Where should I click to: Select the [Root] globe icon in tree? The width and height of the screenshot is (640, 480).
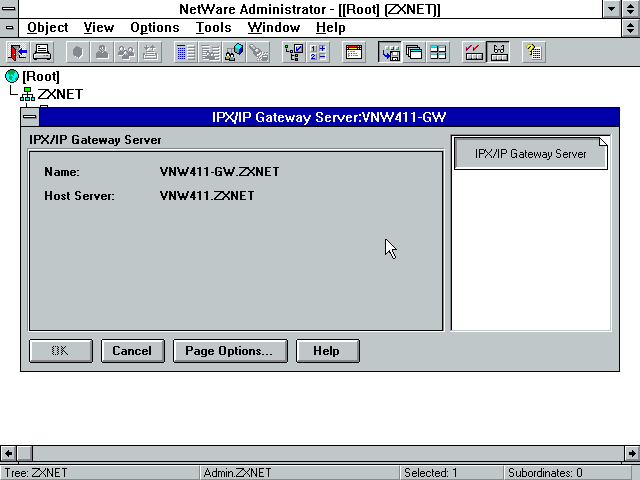pos(12,76)
